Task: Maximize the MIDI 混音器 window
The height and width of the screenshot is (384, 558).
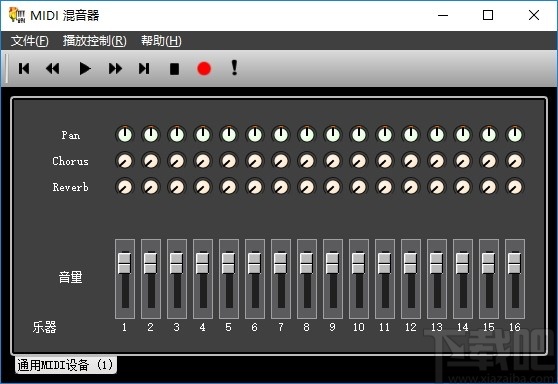Action: point(488,15)
